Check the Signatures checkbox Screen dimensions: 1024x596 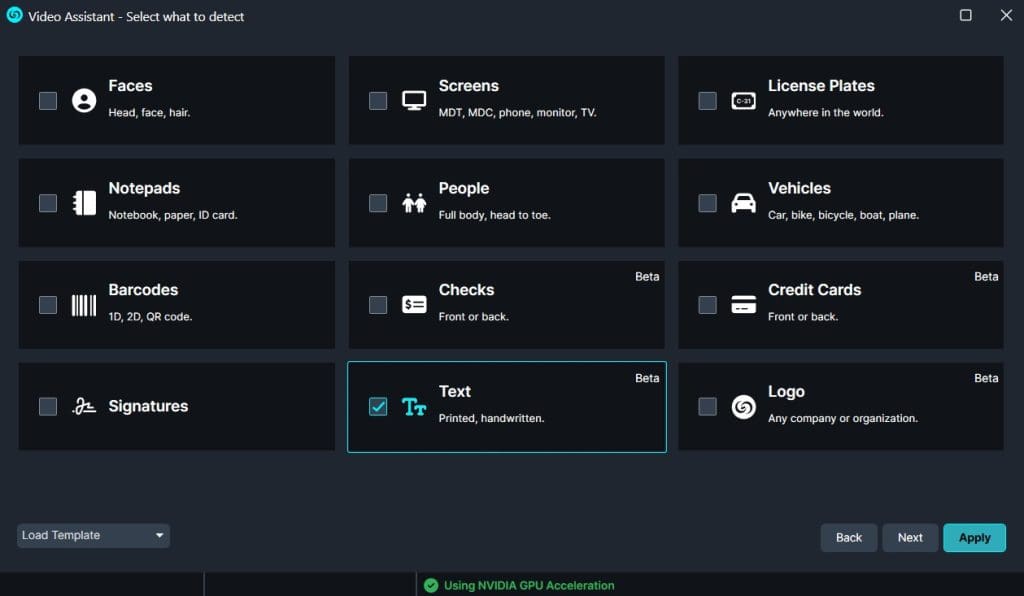click(x=48, y=406)
